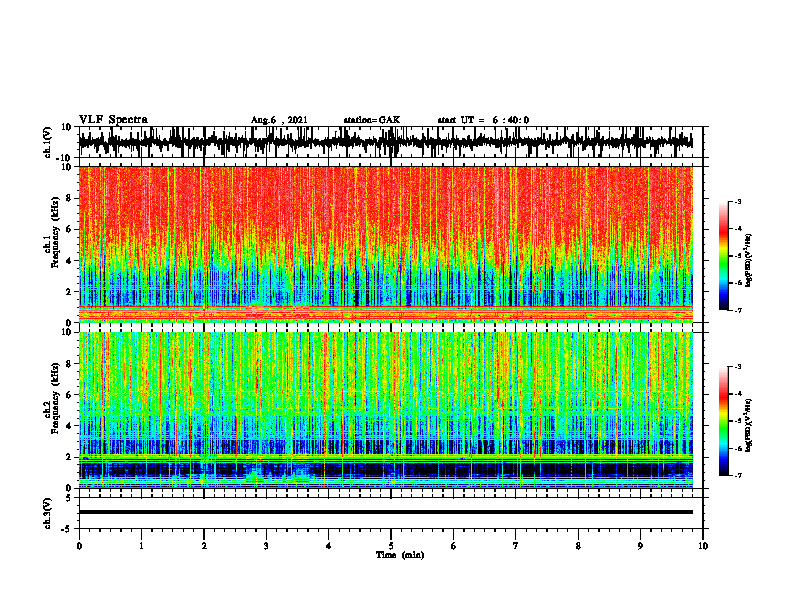This screenshot has height=612, width=792.
Task: Click the "-3" label on the upper color scale
Action: [x=738, y=202]
